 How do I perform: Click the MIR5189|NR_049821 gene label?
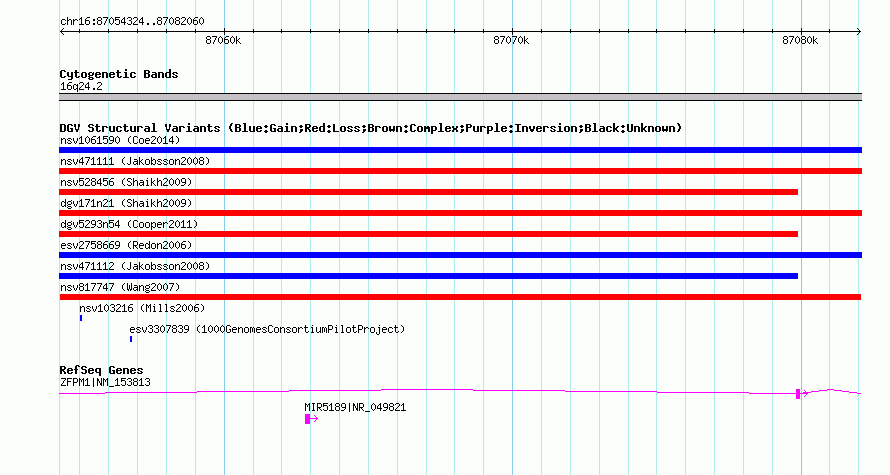point(355,407)
